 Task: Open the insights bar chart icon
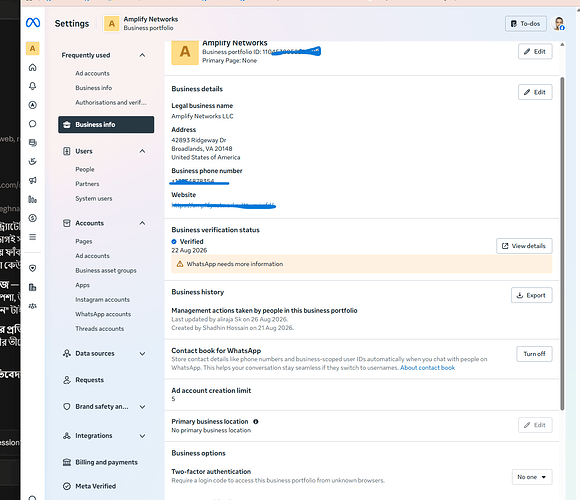[x=33, y=199]
